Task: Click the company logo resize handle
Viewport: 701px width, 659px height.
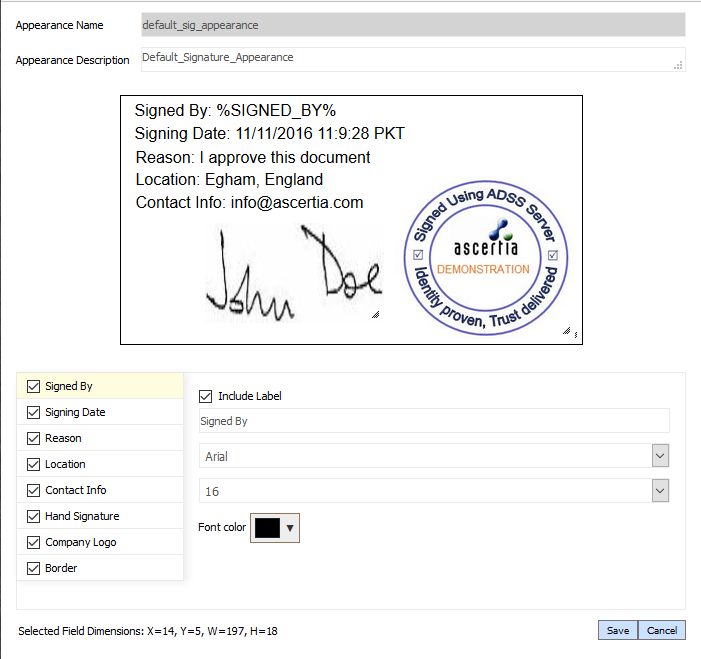Action: [565, 330]
